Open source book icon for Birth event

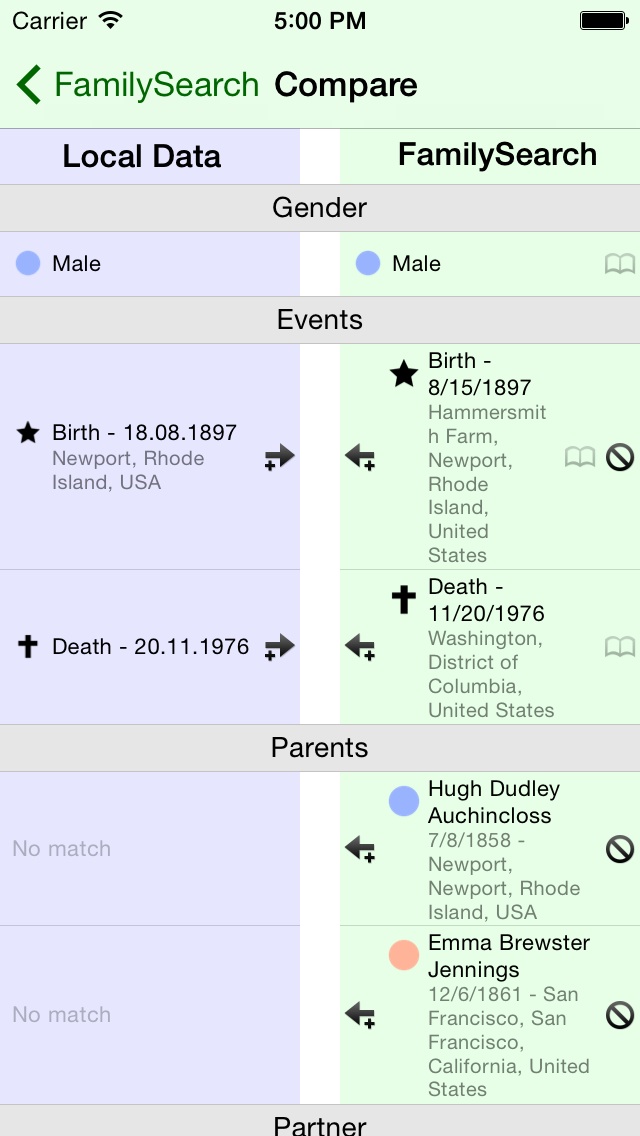[580, 457]
